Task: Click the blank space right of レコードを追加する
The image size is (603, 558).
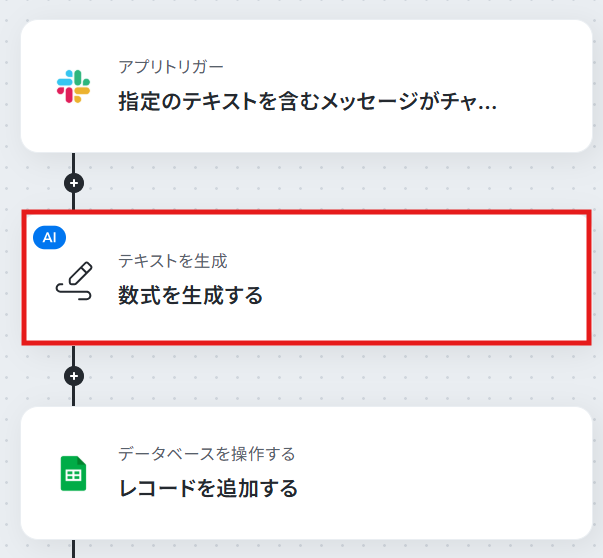Action: pyautogui.click(x=442, y=488)
